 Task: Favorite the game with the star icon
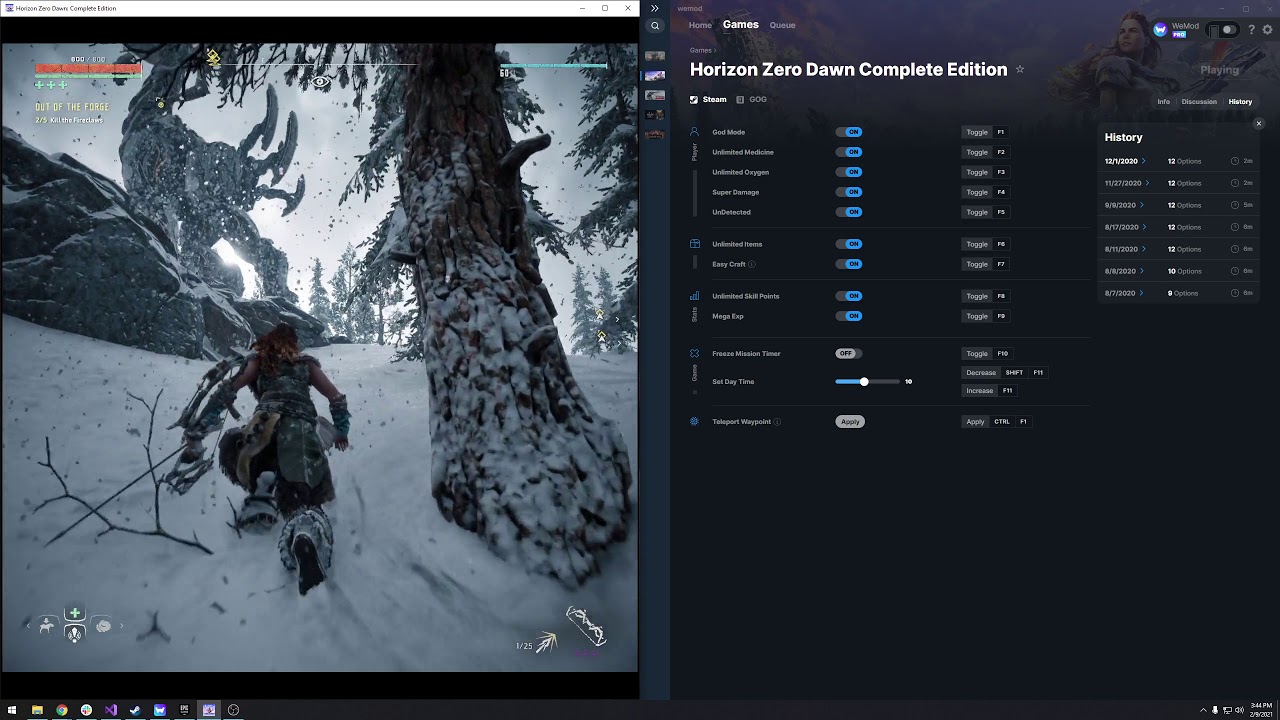[1020, 69]
